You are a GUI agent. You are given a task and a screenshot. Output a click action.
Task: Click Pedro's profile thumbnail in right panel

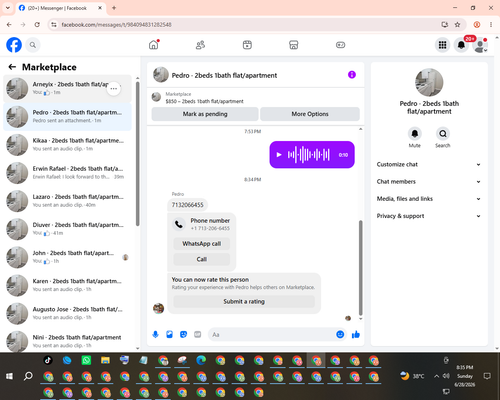pos(429,82)
